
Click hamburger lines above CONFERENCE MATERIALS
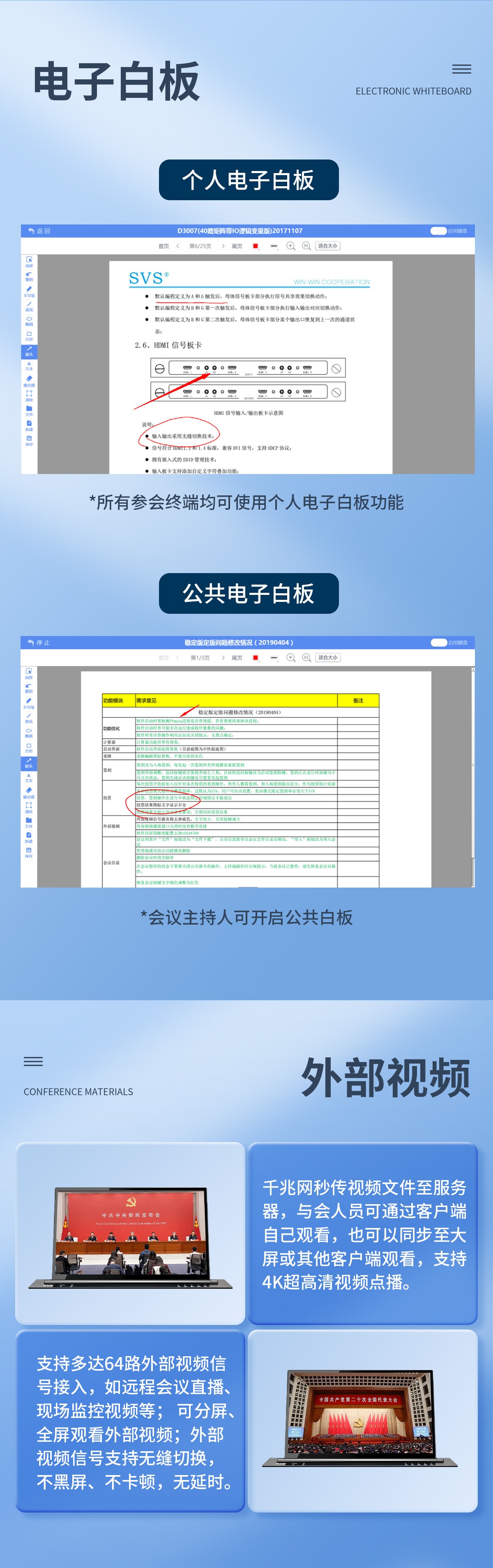point(33,1061)
